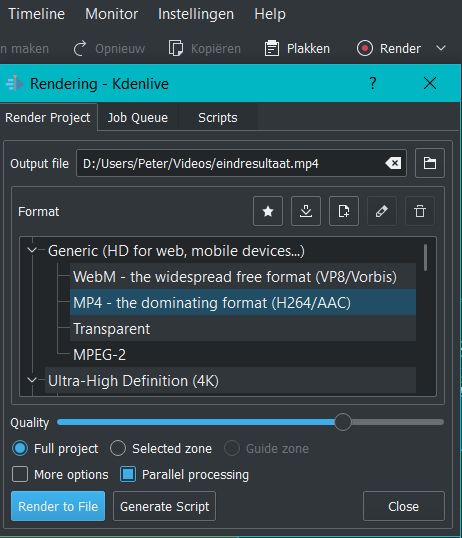Toggle the Parallel processing checkbox
Image resolution: width=462 pixels, height=538 pixels.
tap(128, 475)
